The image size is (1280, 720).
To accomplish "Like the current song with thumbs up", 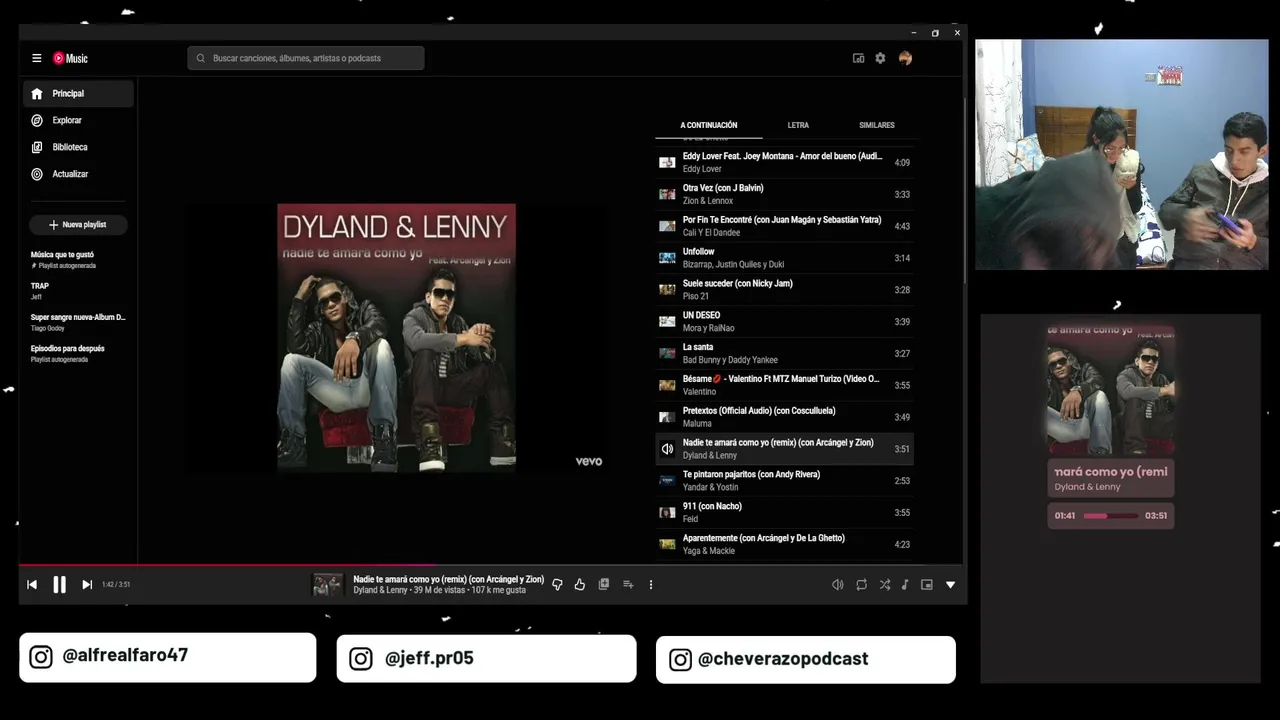I will pos(580,585).
